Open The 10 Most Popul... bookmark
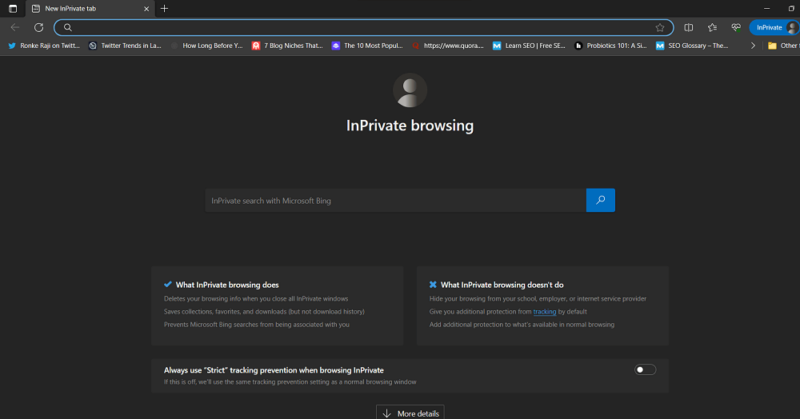Screen dimensions: 800x419 367,45
